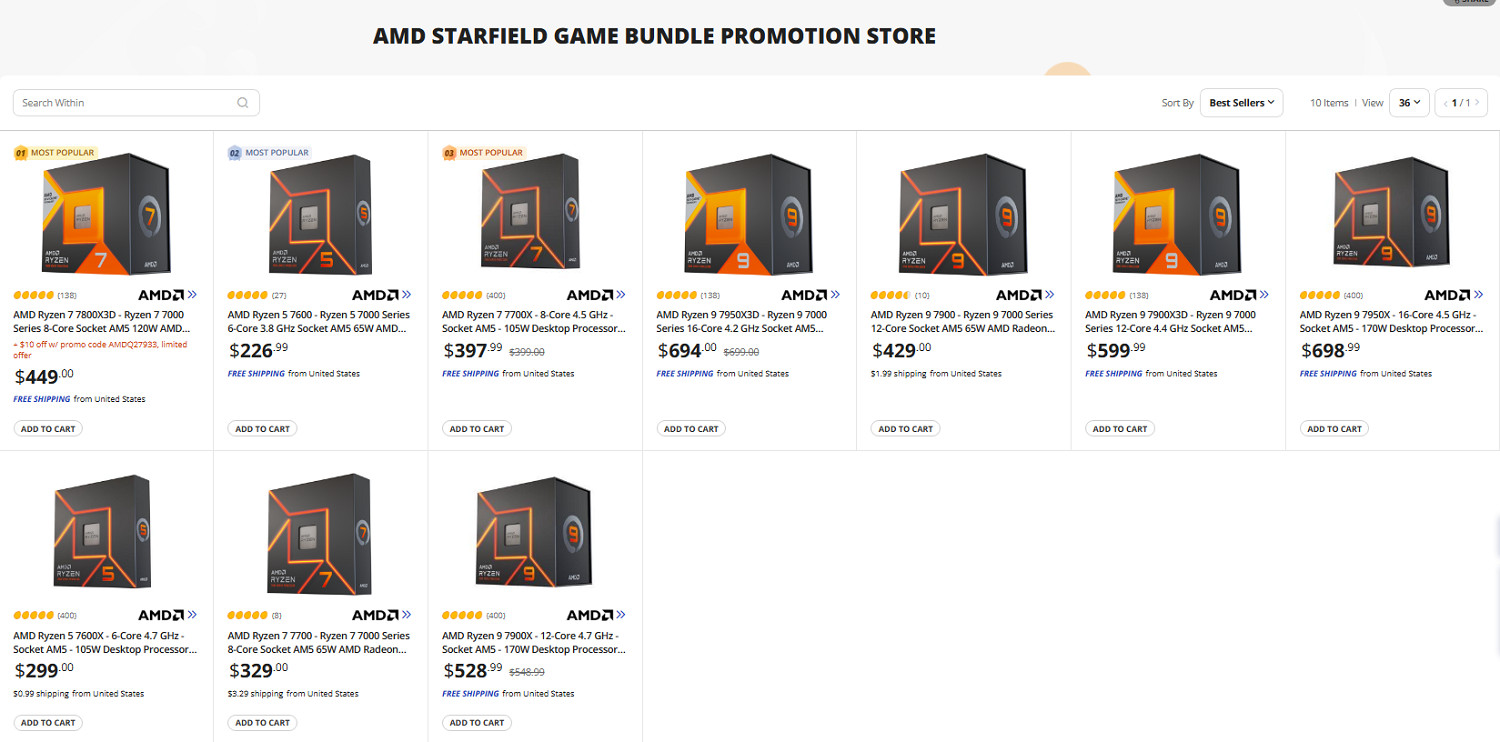1500x742 pixels.
Task: Click the search magnifier icon
Action: click(x=243, y=103)
